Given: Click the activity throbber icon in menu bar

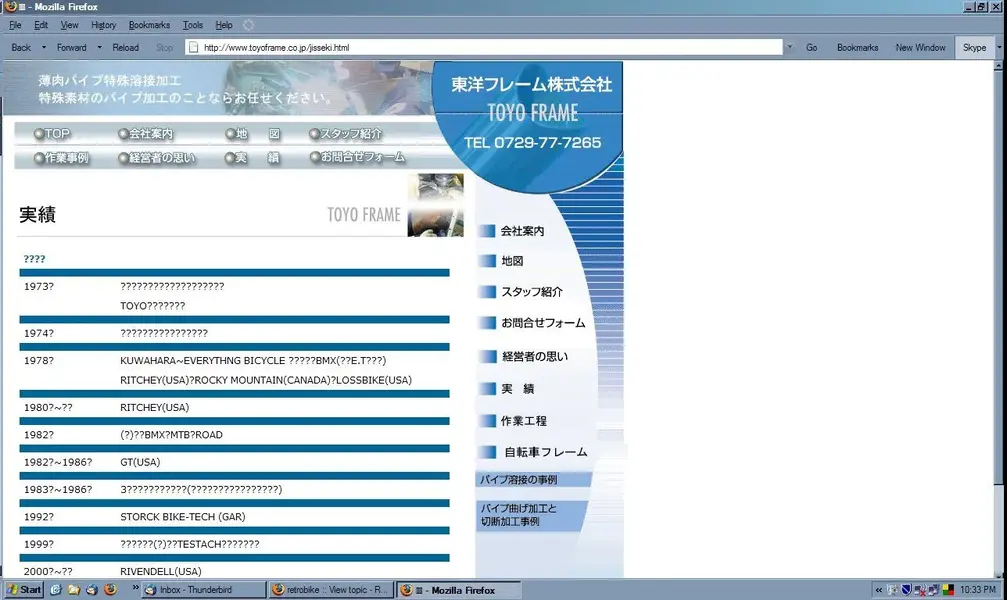Looking at the screenshot, I should 249,25.
